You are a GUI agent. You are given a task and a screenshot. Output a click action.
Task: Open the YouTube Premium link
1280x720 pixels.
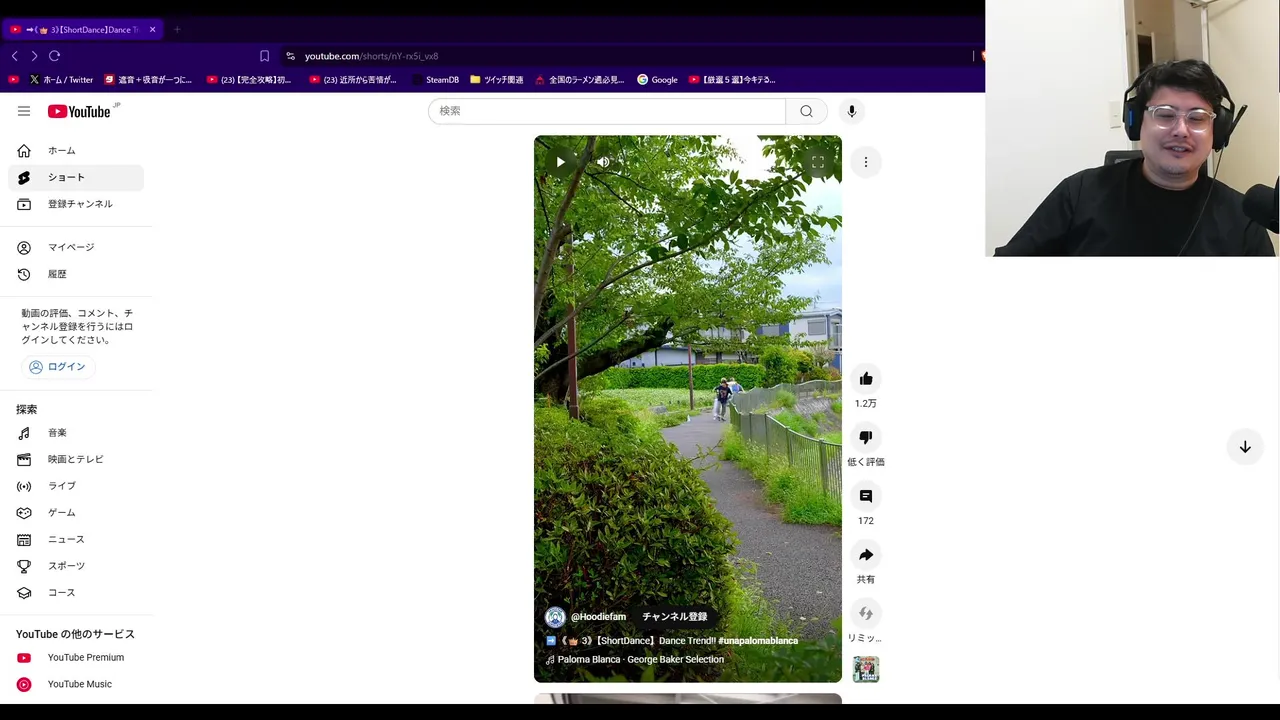point(76,658)
